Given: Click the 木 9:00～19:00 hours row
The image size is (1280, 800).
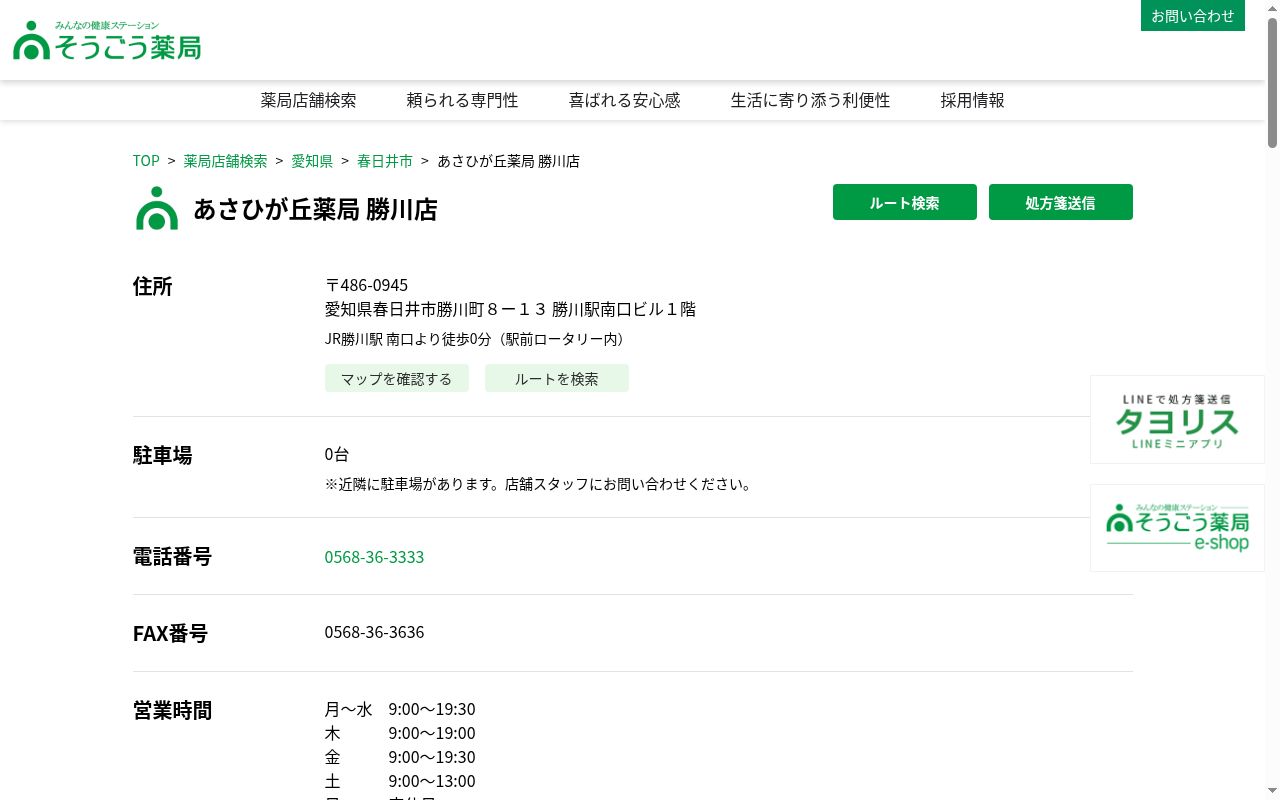Looking at the screenshot, I should coord(400,733).
